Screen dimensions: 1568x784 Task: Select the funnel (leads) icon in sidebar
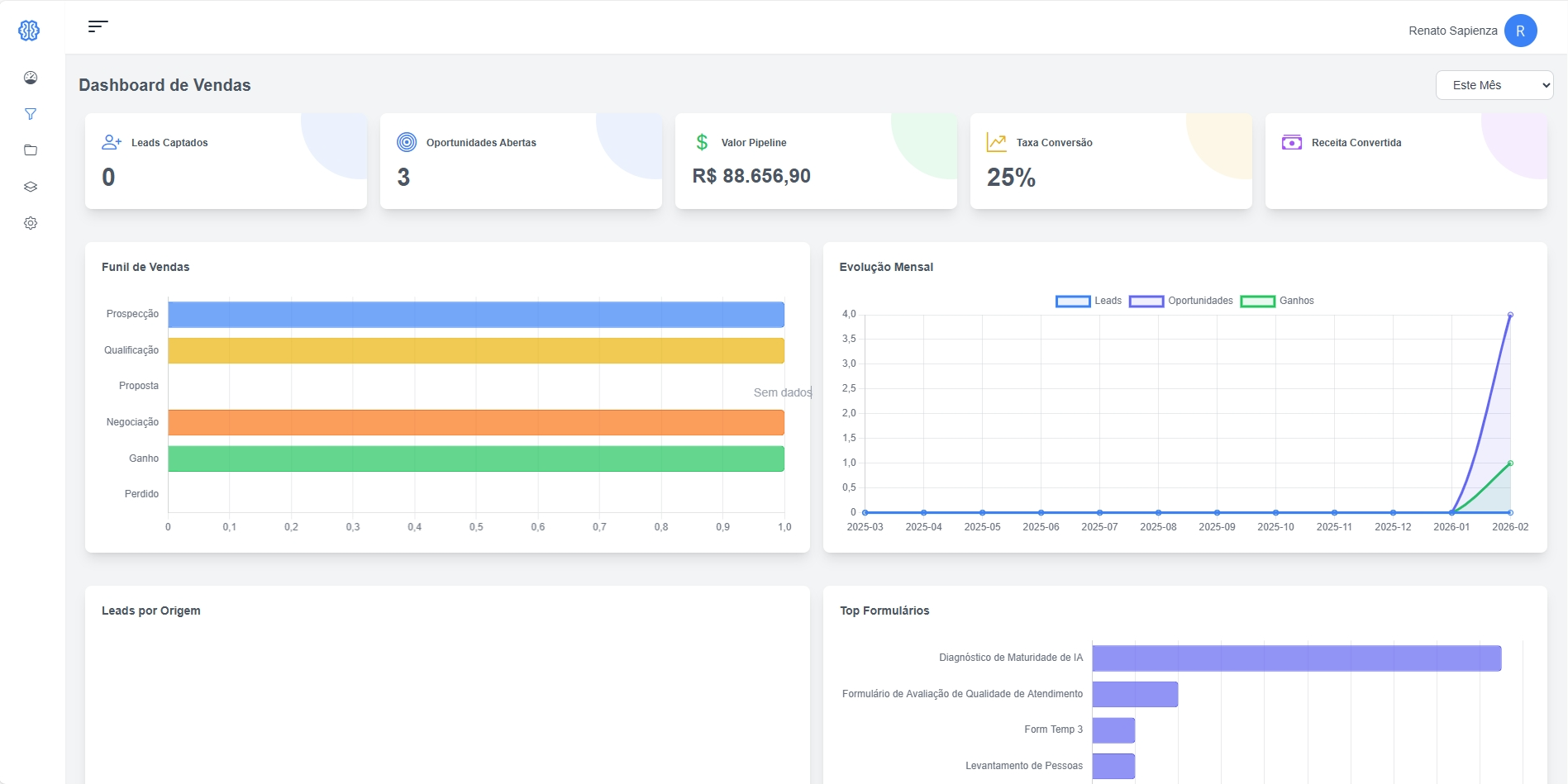(x=30, y=113)
